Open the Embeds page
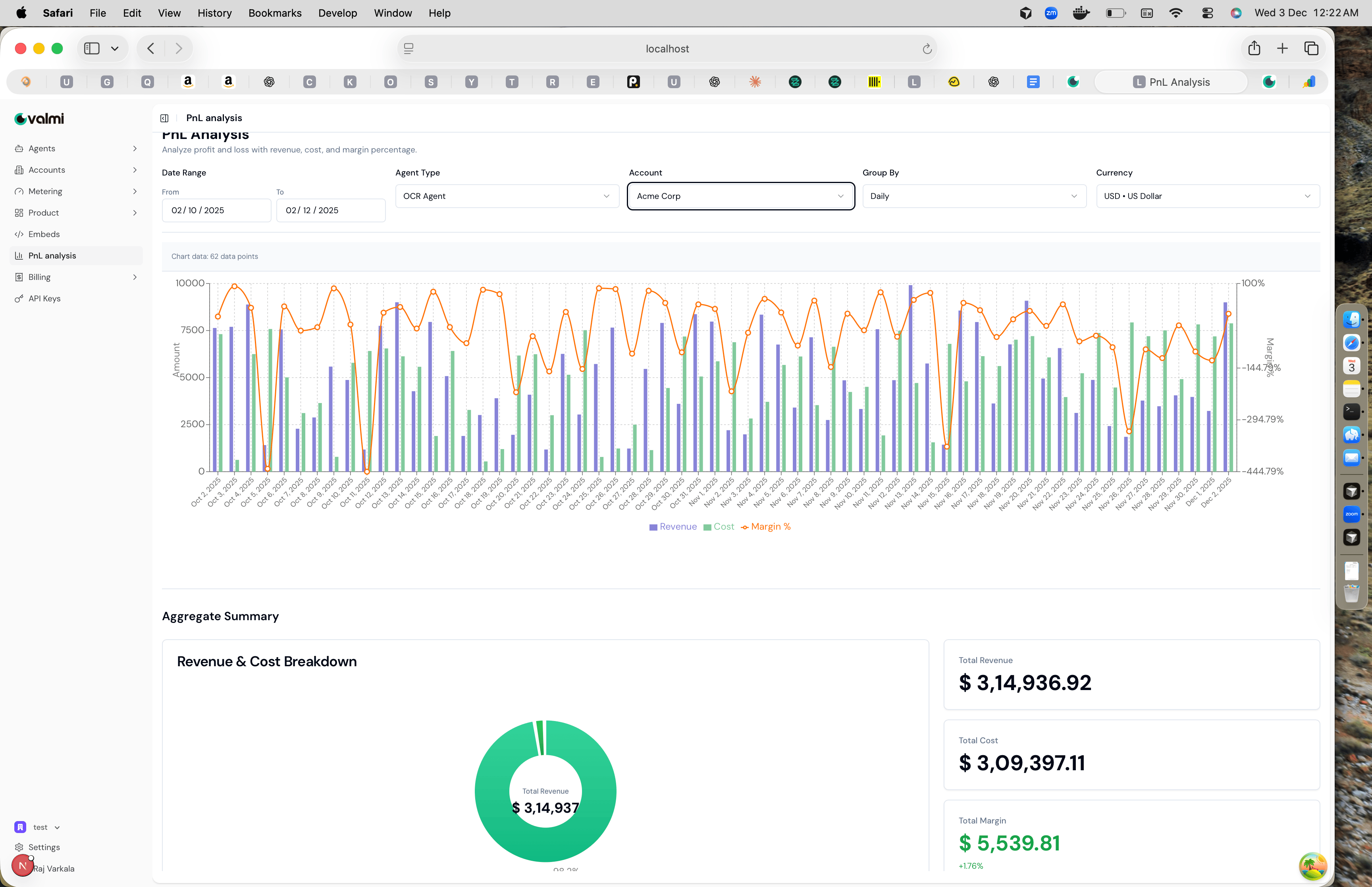1372x887 pixels. click(x=76, y=234)
